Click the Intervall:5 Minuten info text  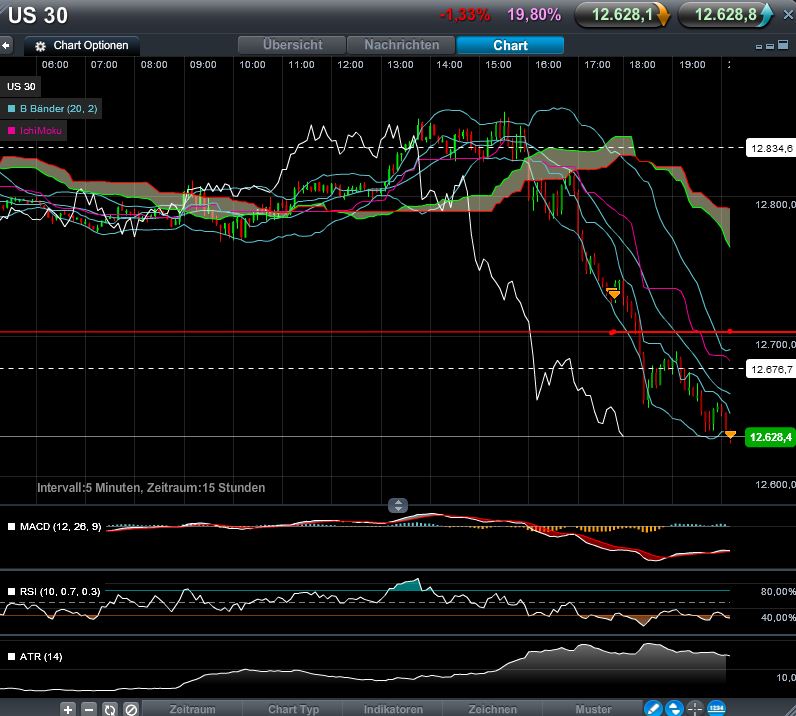coord(151,488)
